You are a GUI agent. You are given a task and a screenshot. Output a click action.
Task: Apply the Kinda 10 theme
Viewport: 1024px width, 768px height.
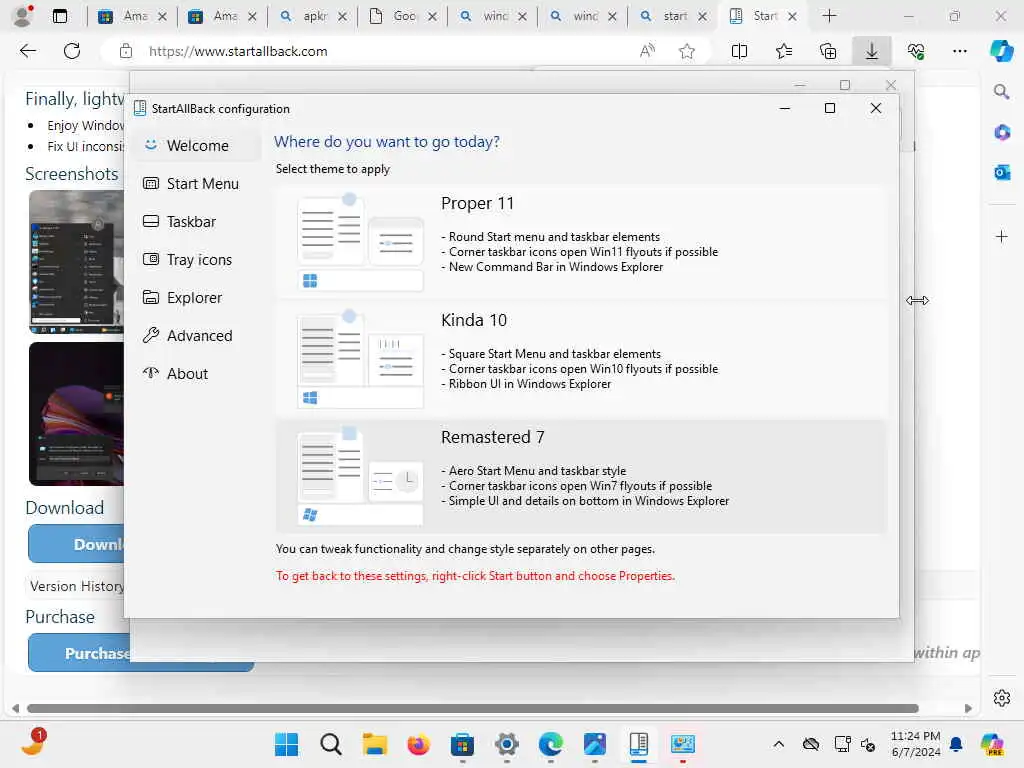click(x=581, y=359)
